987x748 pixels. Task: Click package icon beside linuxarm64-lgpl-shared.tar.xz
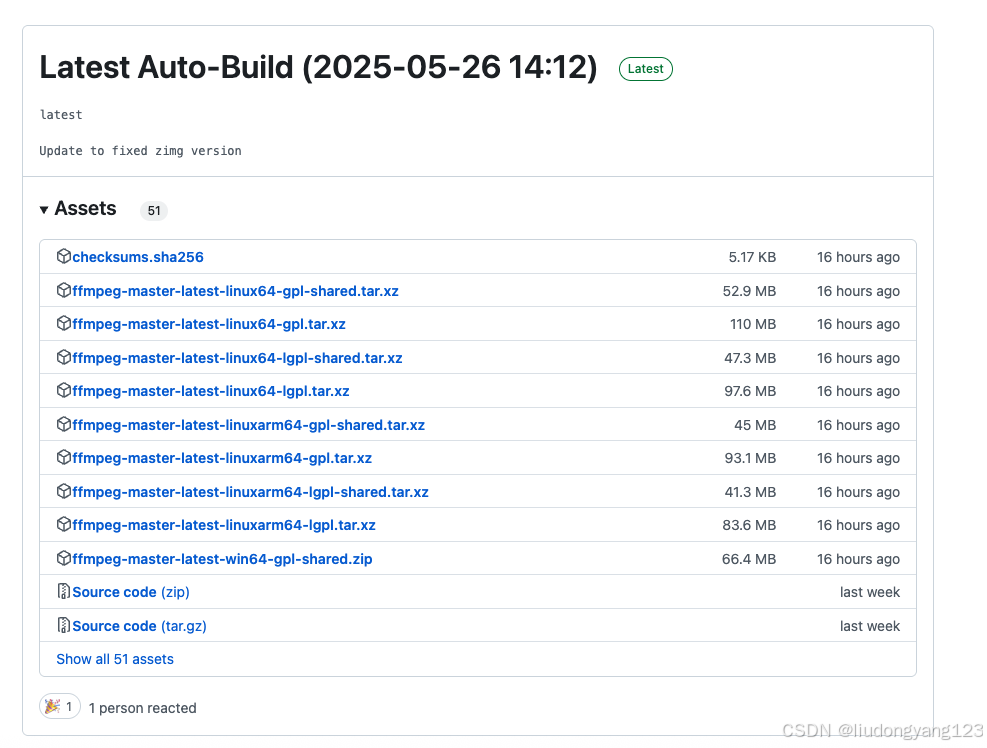(x=64, y=491)
